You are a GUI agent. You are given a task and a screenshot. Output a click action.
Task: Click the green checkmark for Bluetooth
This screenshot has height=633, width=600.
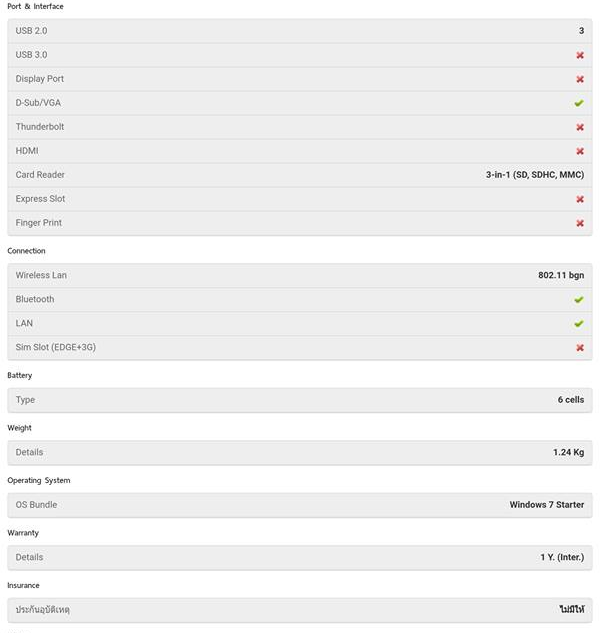(579, 299)
